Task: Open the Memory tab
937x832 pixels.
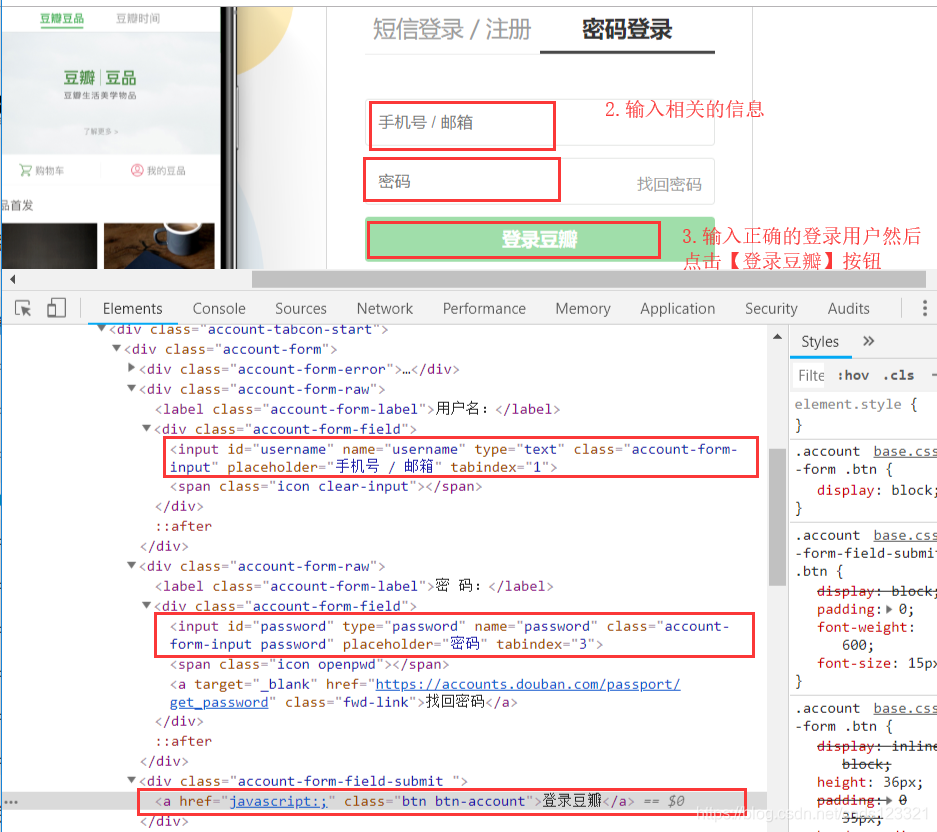Action: 583,308
